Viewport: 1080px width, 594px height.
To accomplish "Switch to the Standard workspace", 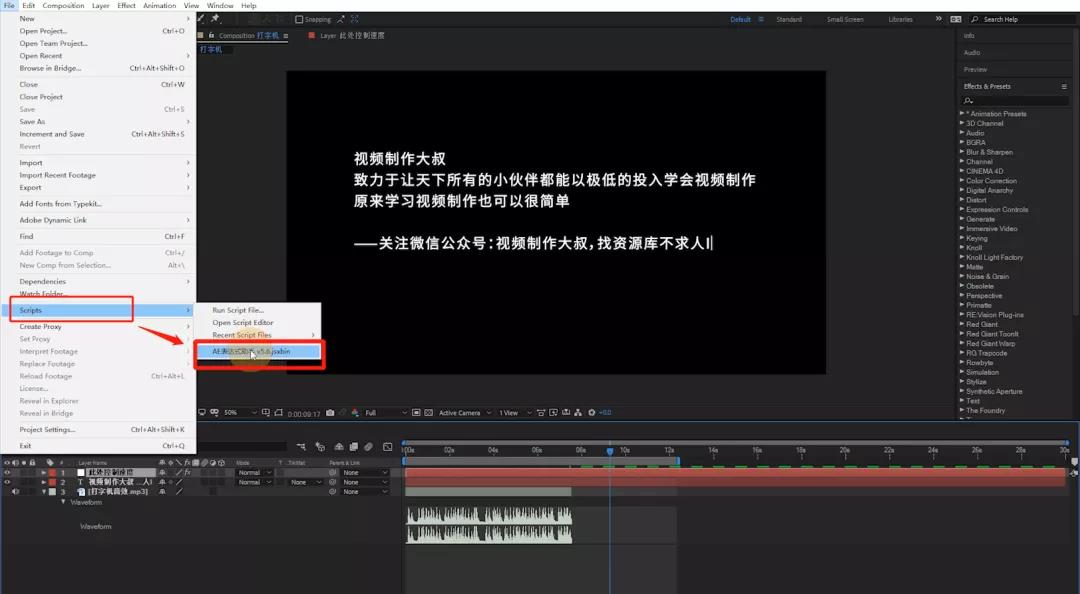I will 789,19.
